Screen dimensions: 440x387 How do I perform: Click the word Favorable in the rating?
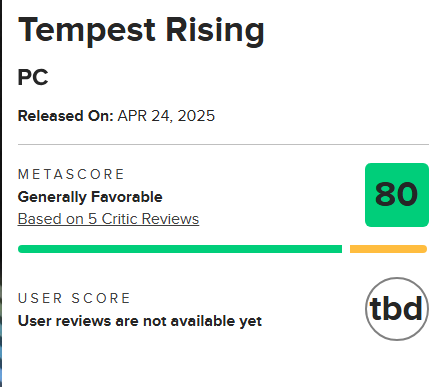pyautogui.click(x=127, y=197)
